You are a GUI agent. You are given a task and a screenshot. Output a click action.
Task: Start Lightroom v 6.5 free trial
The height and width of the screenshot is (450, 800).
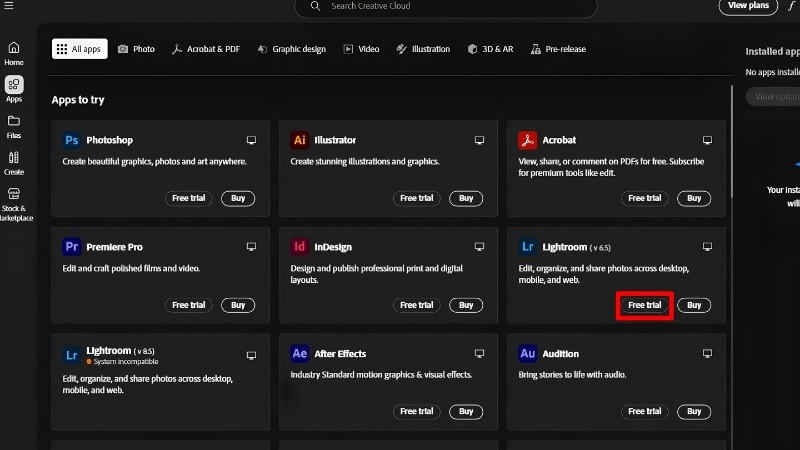(644, 305)
